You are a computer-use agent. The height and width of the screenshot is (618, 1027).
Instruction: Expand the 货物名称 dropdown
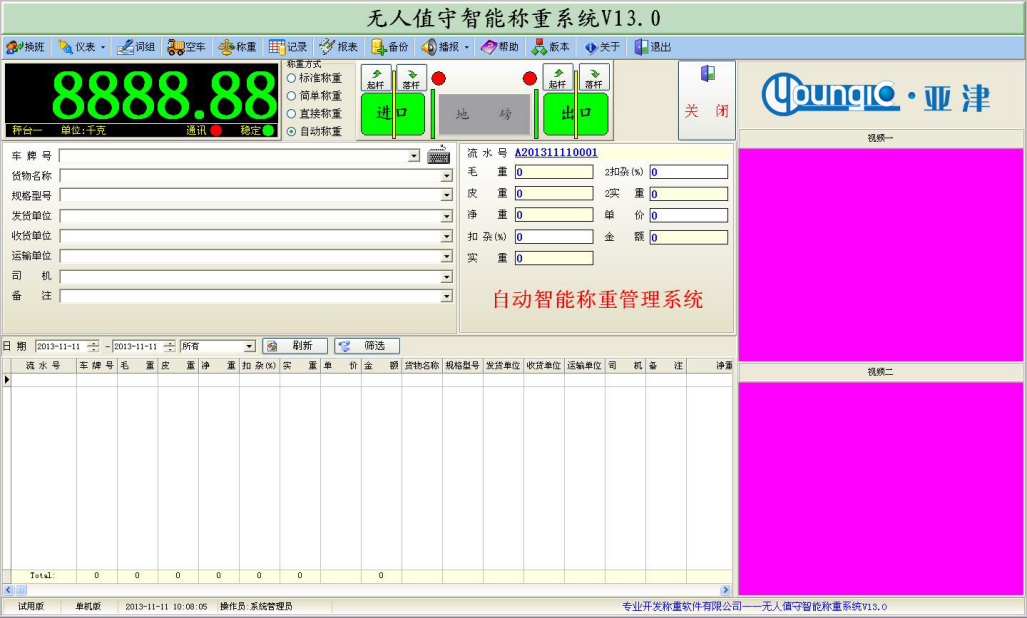tap(446, 175)
